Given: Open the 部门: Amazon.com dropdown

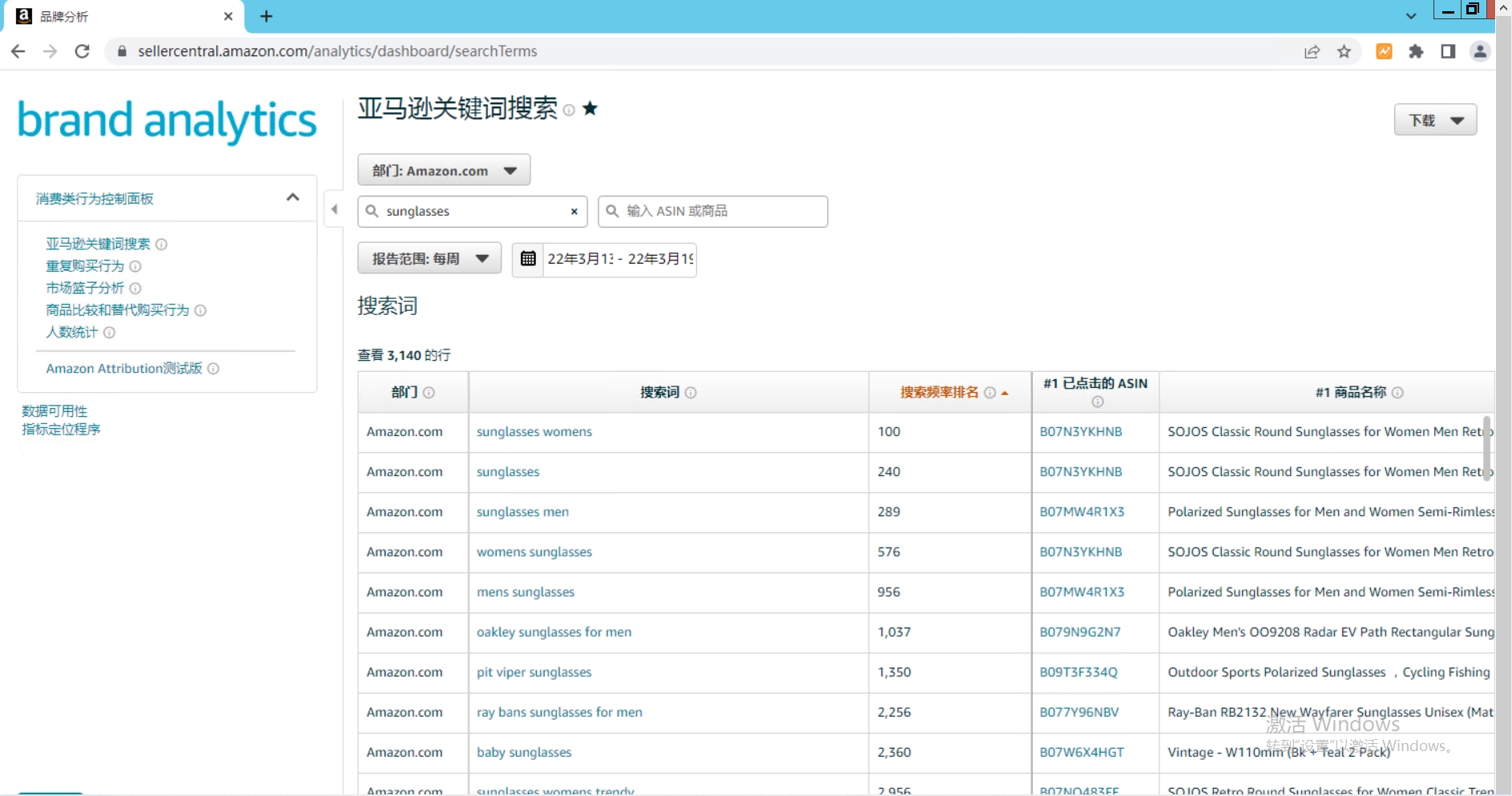Looking at the screenshot, I should (x=444, y=170).
